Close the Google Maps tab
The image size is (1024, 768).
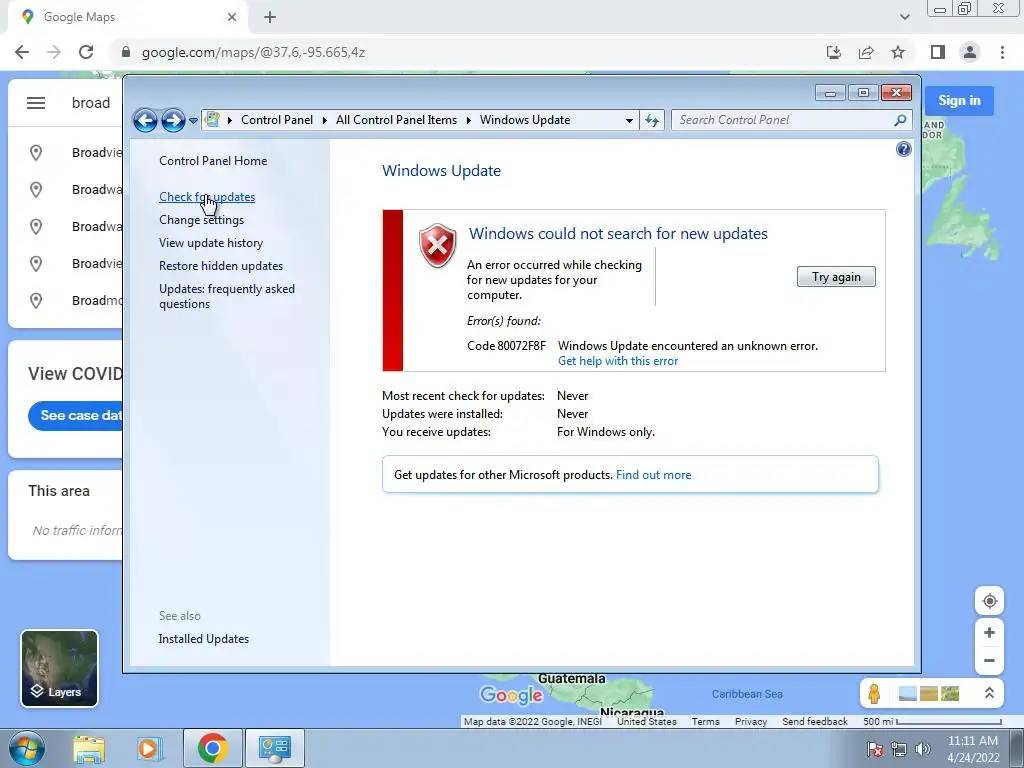[232, 17]
